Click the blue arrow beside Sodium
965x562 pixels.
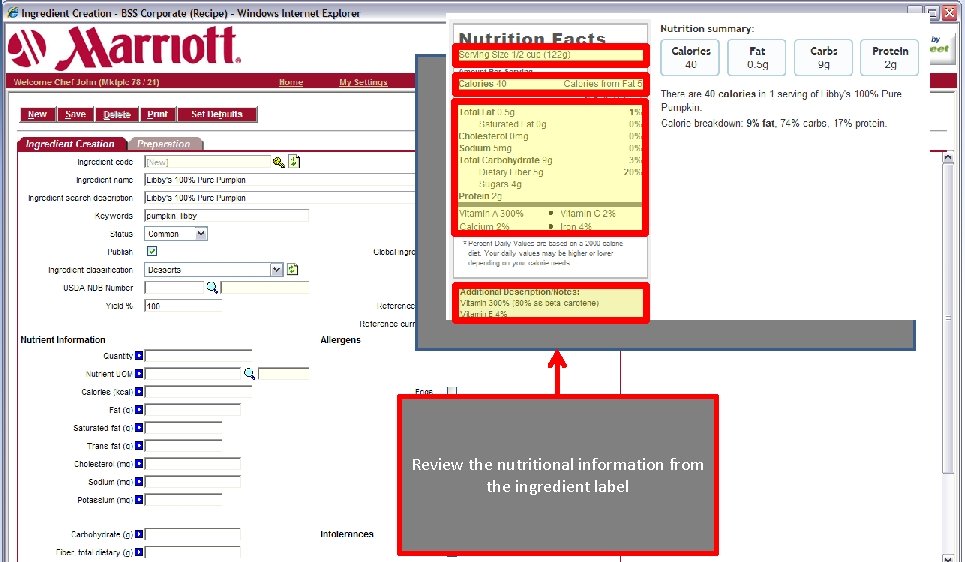(139, 481)
